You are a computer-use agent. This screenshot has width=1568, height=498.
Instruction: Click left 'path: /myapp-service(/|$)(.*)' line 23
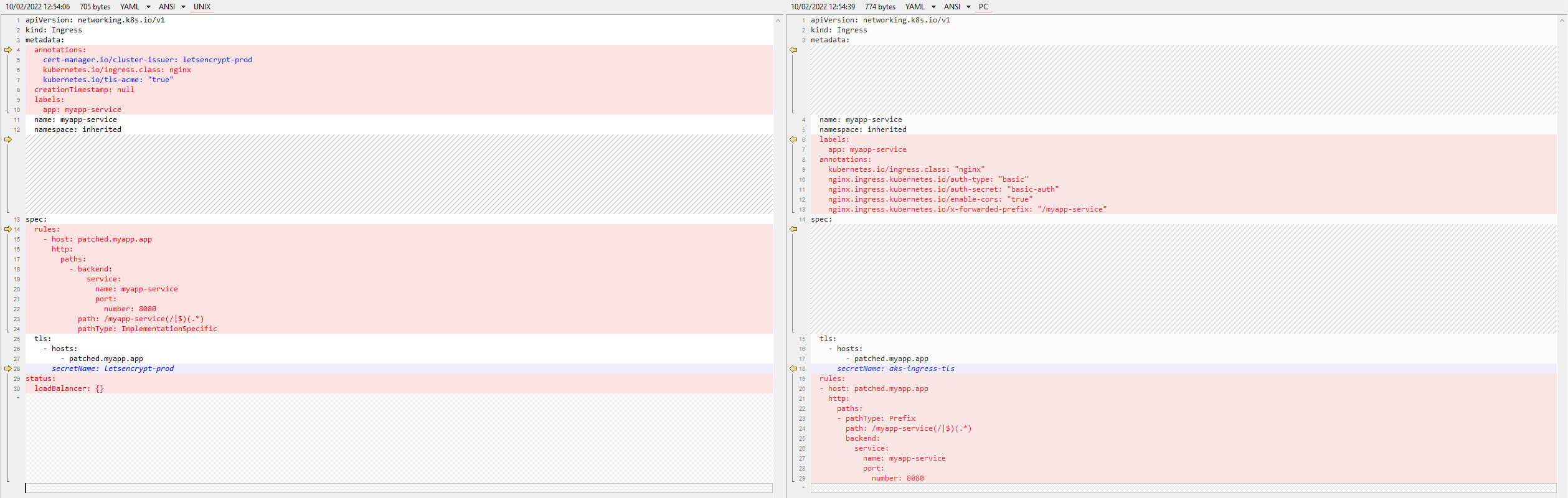click(x=141, y=319)
